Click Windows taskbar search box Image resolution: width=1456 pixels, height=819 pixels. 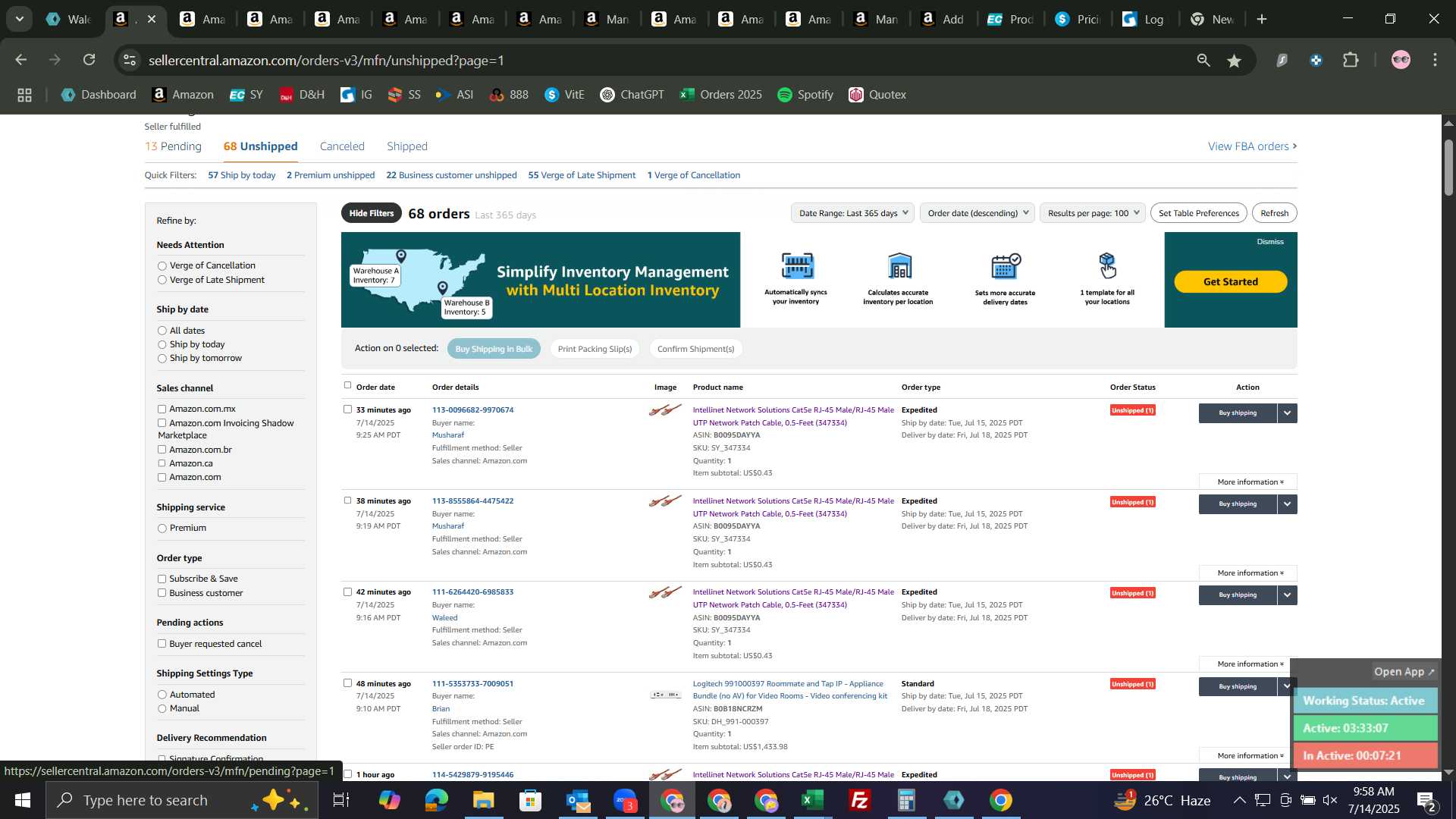click(x=182, y=800)
